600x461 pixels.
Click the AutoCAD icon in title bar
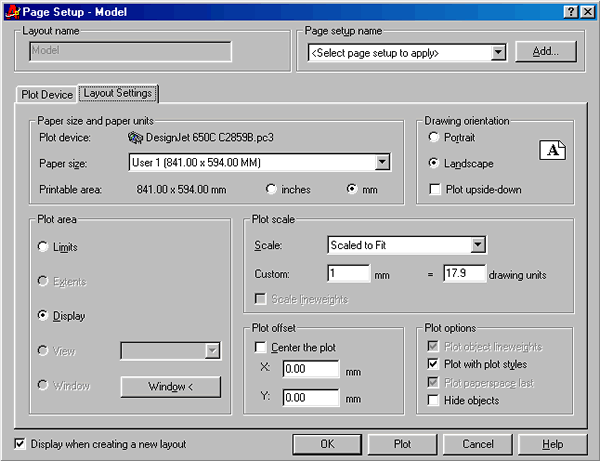tap(10, 10)
